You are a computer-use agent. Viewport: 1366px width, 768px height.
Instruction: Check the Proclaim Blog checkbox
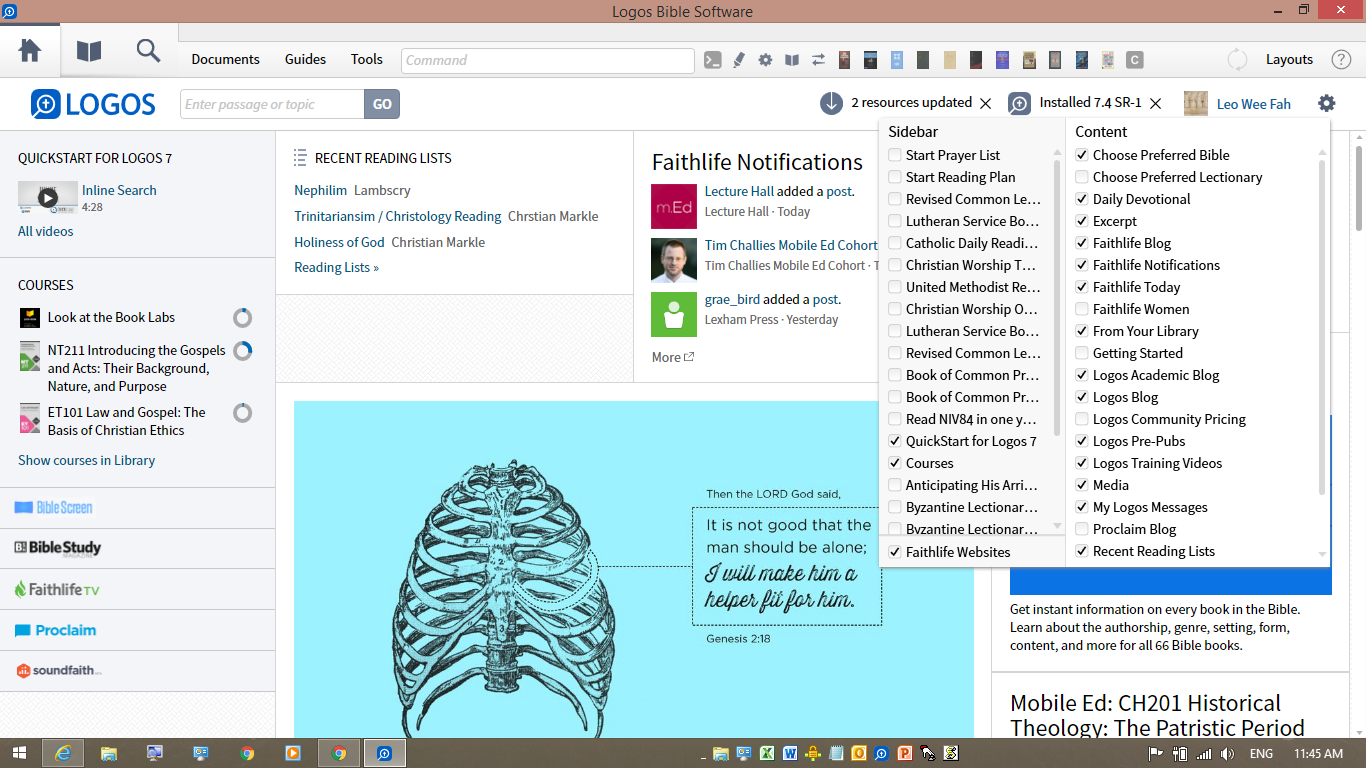[1082, 529]
